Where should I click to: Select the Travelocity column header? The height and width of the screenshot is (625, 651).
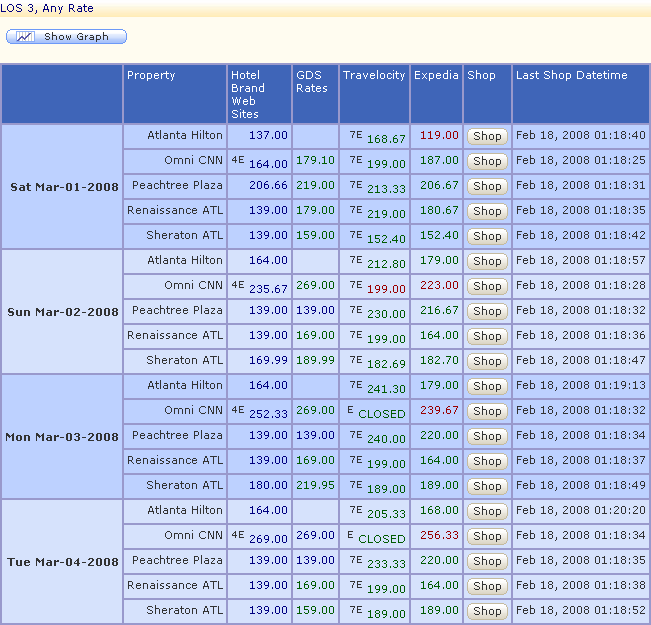[374, 75]
